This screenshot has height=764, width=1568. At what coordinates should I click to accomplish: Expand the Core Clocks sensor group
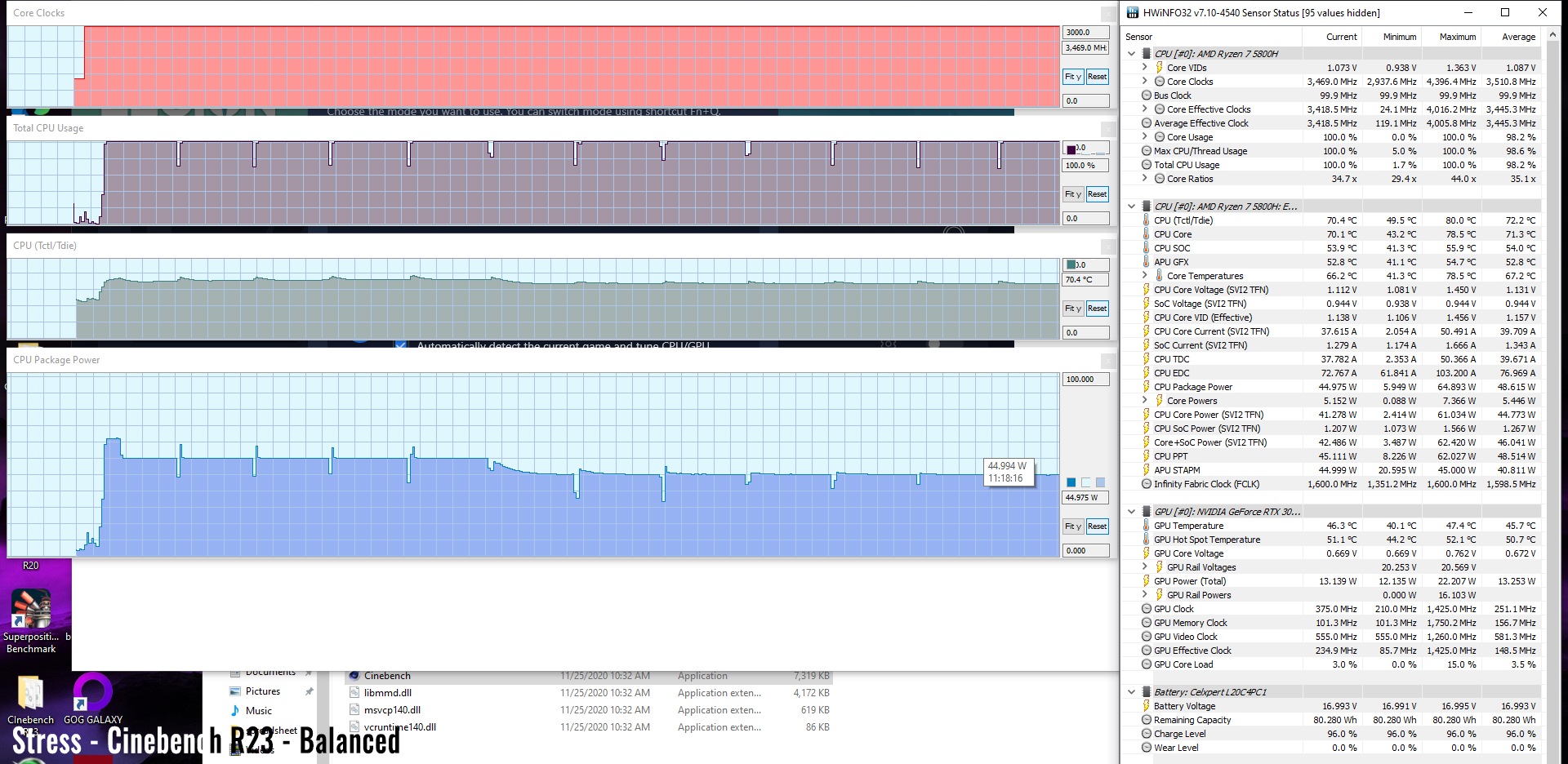pos(1145,82)
